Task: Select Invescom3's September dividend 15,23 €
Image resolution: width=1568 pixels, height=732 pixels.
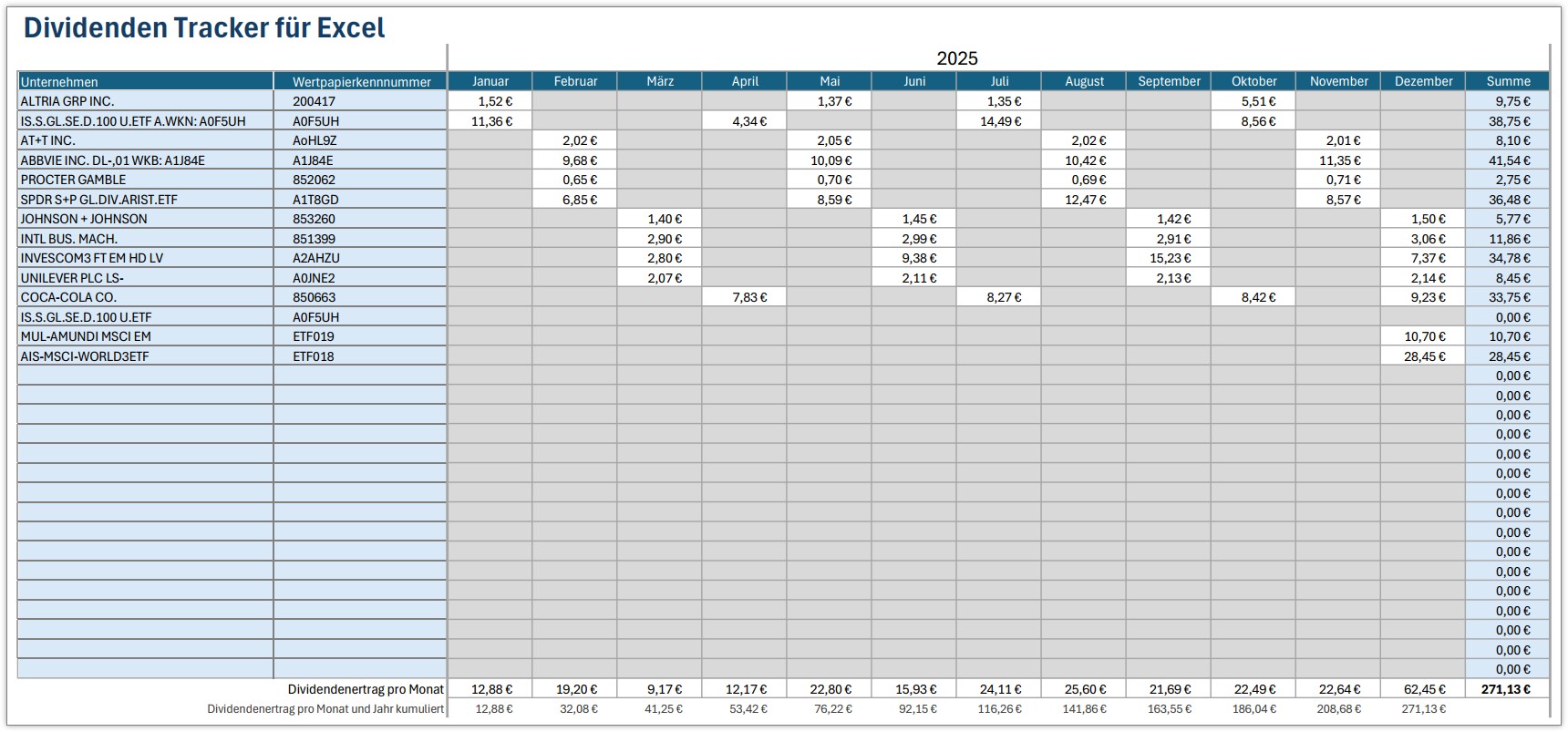Action: coord(1170,258)
